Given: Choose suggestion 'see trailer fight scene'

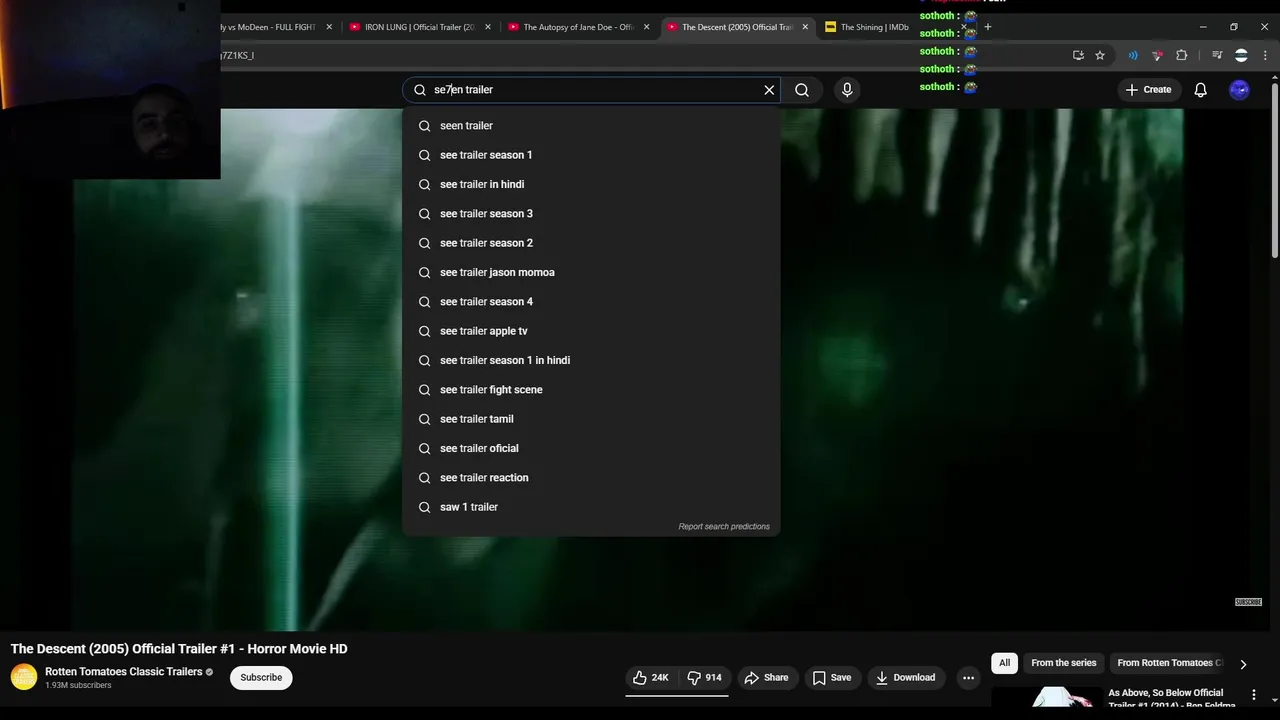Looking at the screenshot, I should tap(591, 390).
